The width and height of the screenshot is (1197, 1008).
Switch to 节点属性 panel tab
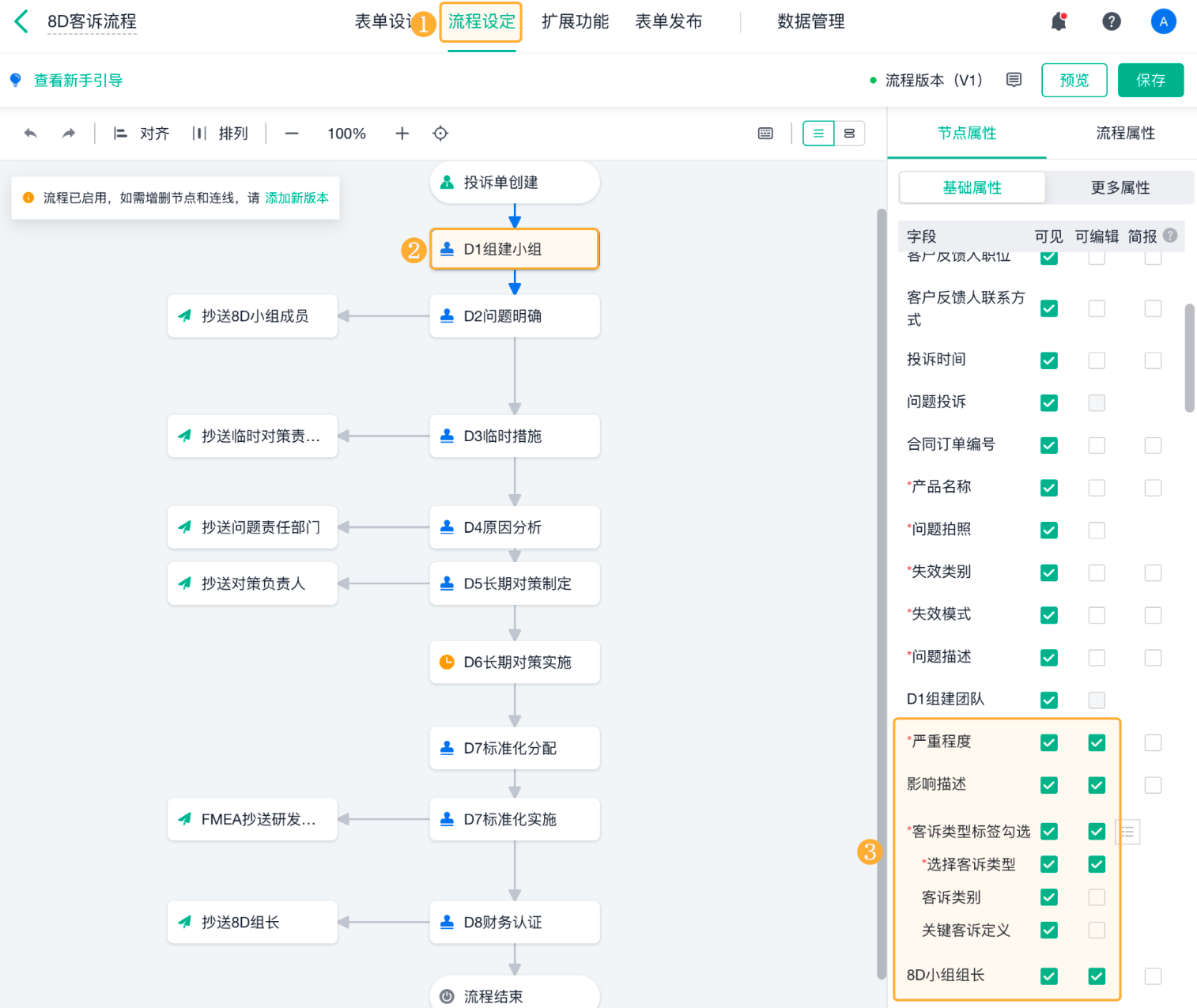coord(966,134)
